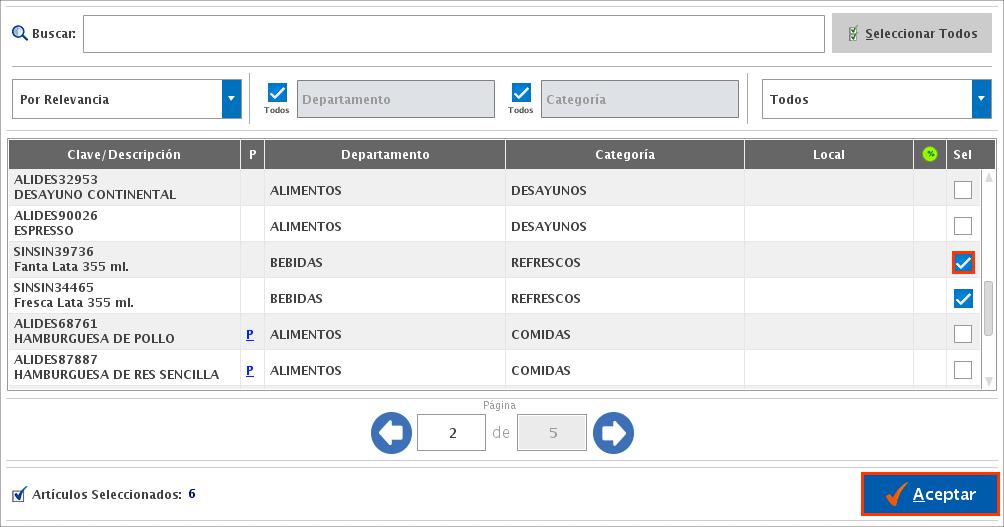Select HAMBURGUESA DE RES SENCILLA checkbox
Screen dimensions: 1004x527
[962, 370]
